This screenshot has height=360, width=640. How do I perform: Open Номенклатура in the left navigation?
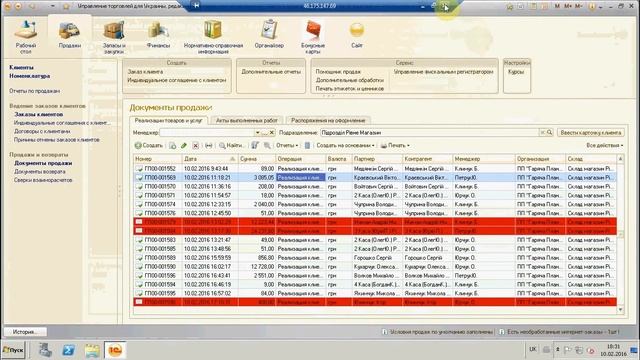coord(29,76)
